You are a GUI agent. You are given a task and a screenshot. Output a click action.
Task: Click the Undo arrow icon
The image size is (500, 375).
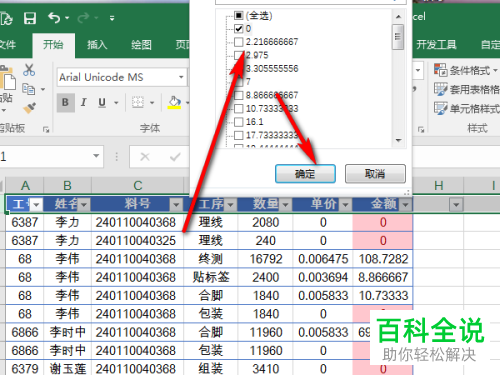(x=54, y=18)
